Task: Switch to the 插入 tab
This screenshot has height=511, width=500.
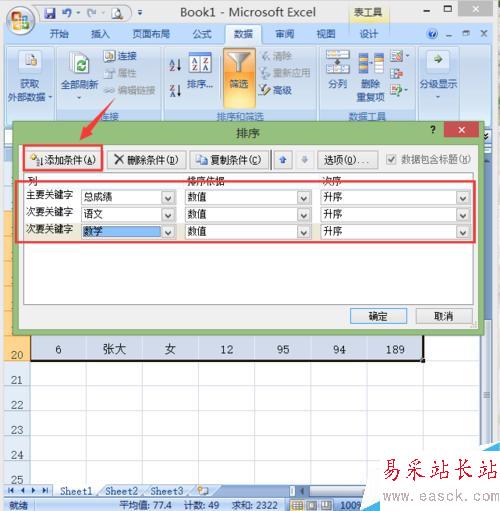Action: (100, 34)
